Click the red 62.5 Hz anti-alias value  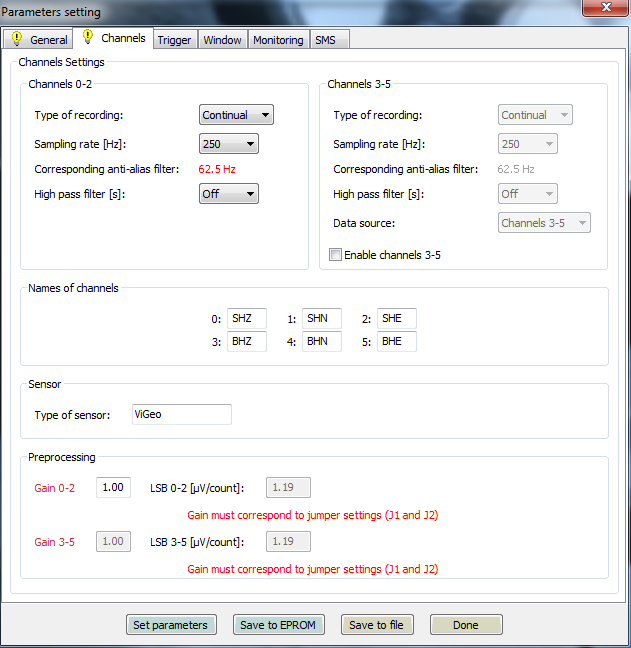(x=217, y=169)
